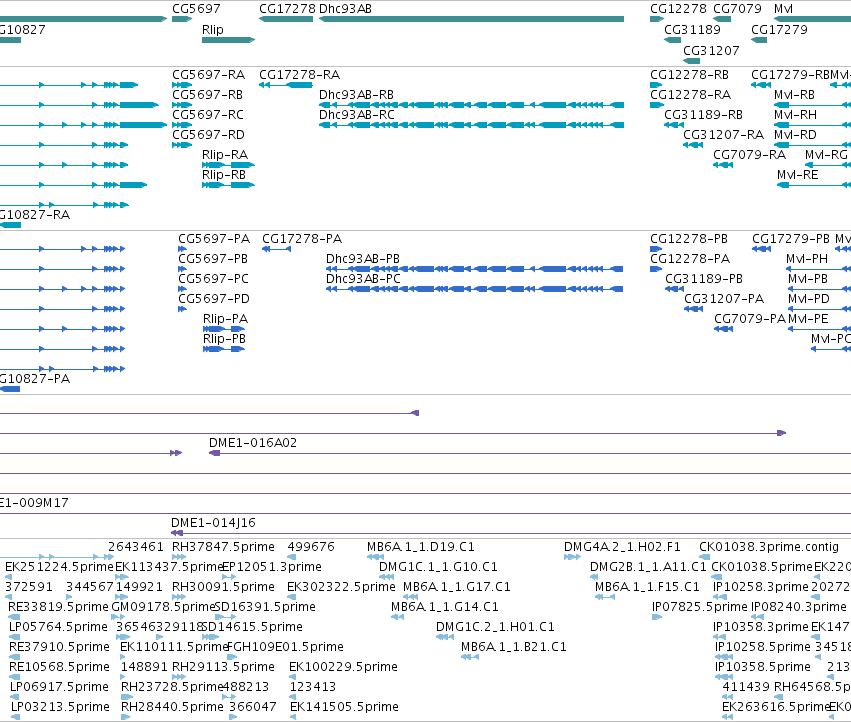Click protein CG31189-PB label
851x722 pixels.
point(704,279)
